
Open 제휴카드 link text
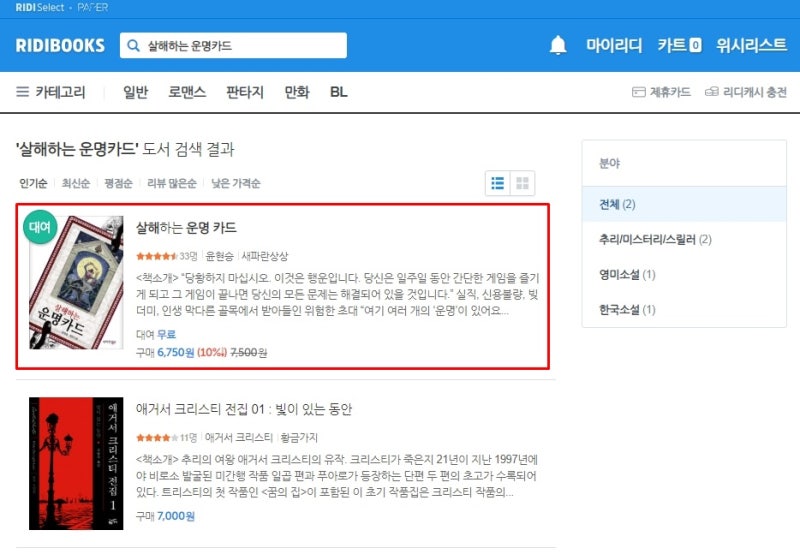tap(670, 92)
